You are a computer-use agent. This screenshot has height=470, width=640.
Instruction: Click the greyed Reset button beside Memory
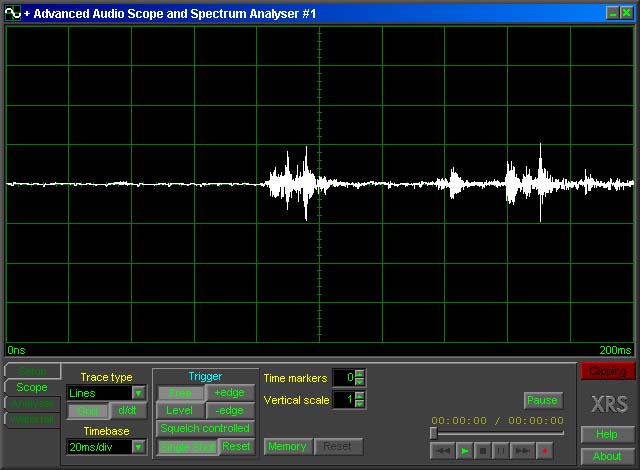(338, 447)
